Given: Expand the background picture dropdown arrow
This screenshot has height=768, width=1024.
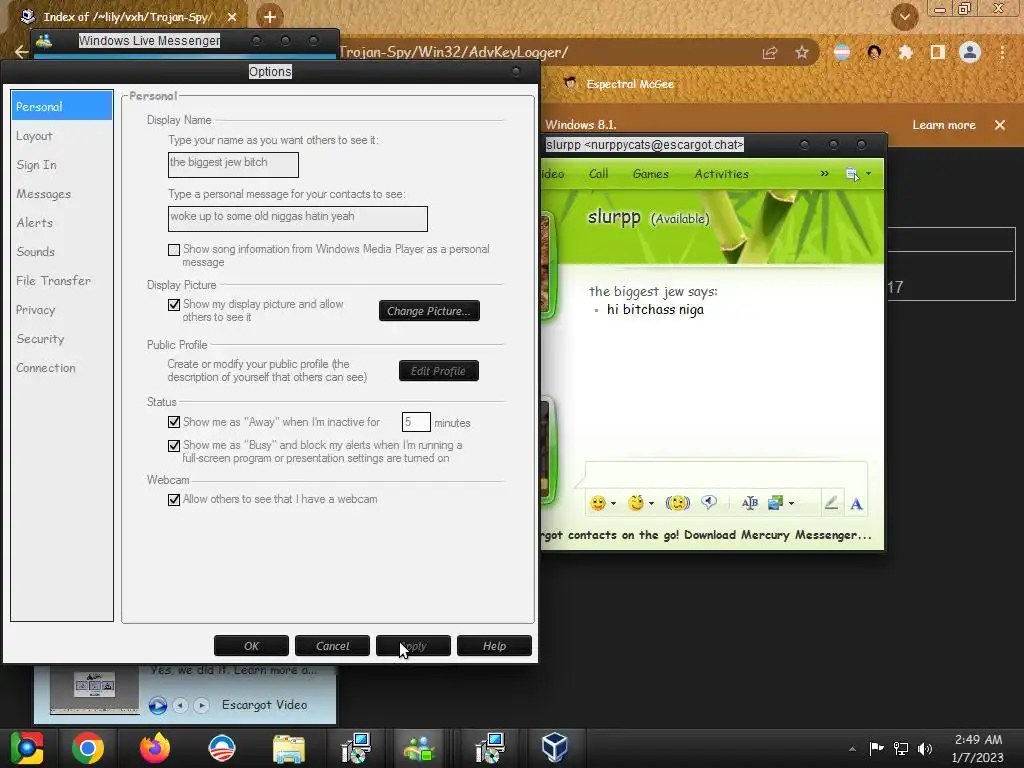Looking at the screenshot, I should (791, 504).
